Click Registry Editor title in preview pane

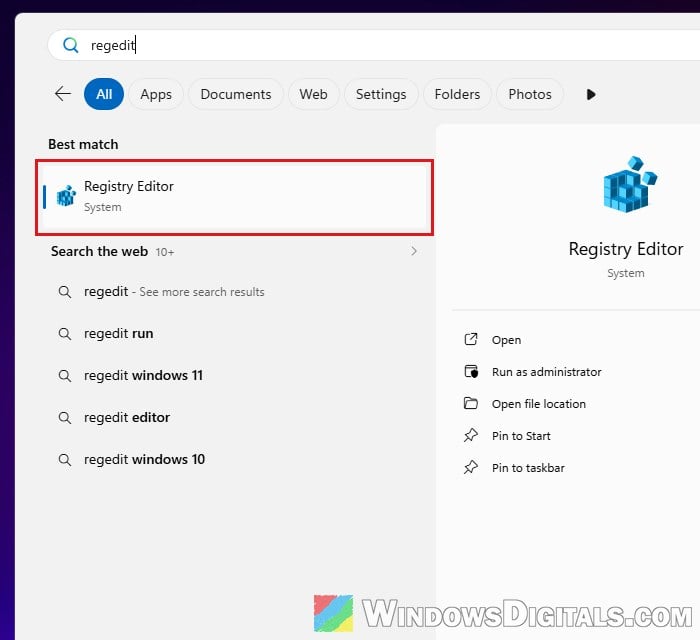pyautogui.click(x=625, y=249)
